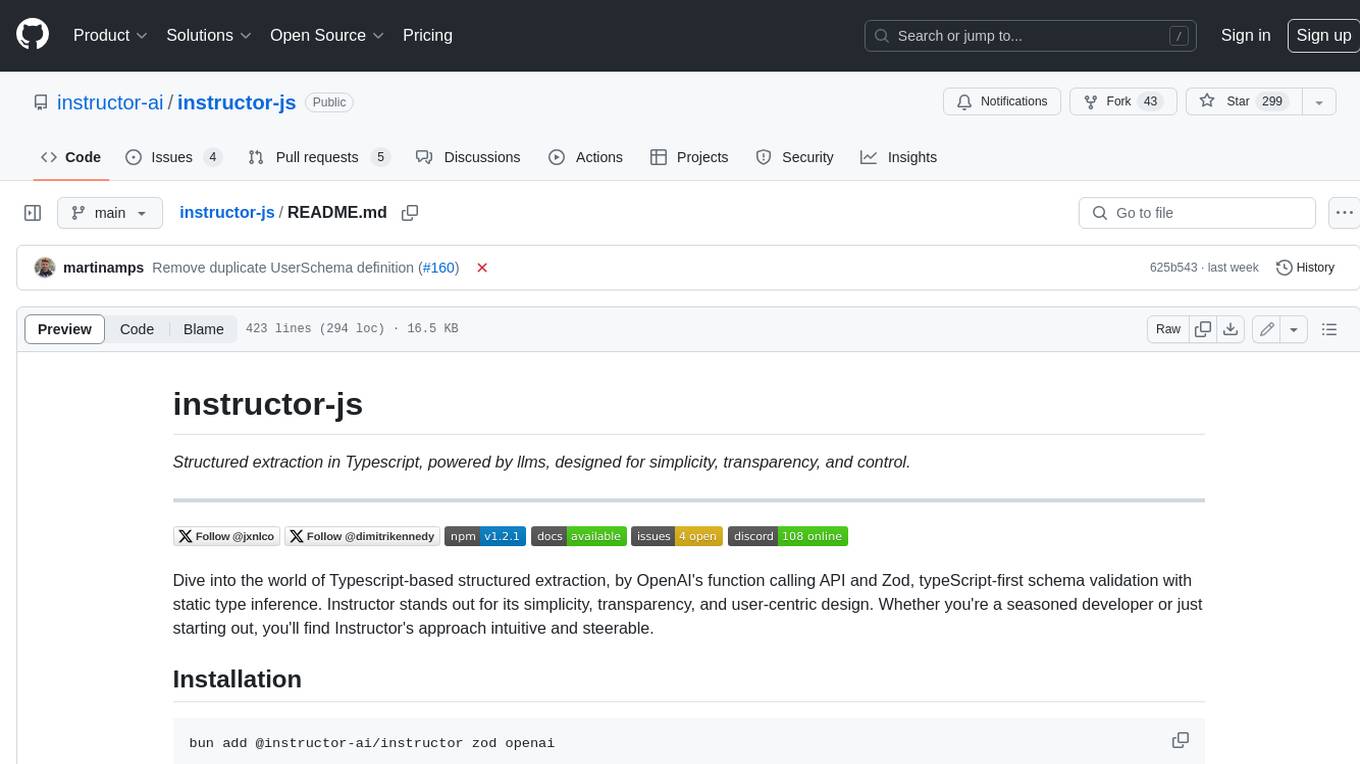Open the instructor-js repository link
Screen dimensions: 1360x764
[x=237, y=102]
